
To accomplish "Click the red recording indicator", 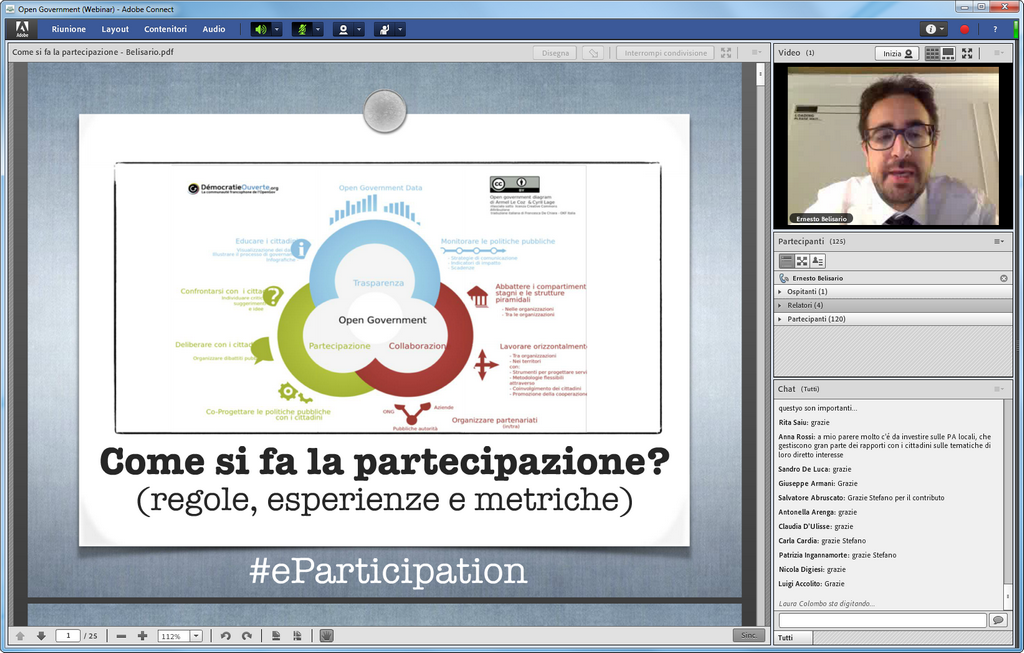I will tap(965, 29).
